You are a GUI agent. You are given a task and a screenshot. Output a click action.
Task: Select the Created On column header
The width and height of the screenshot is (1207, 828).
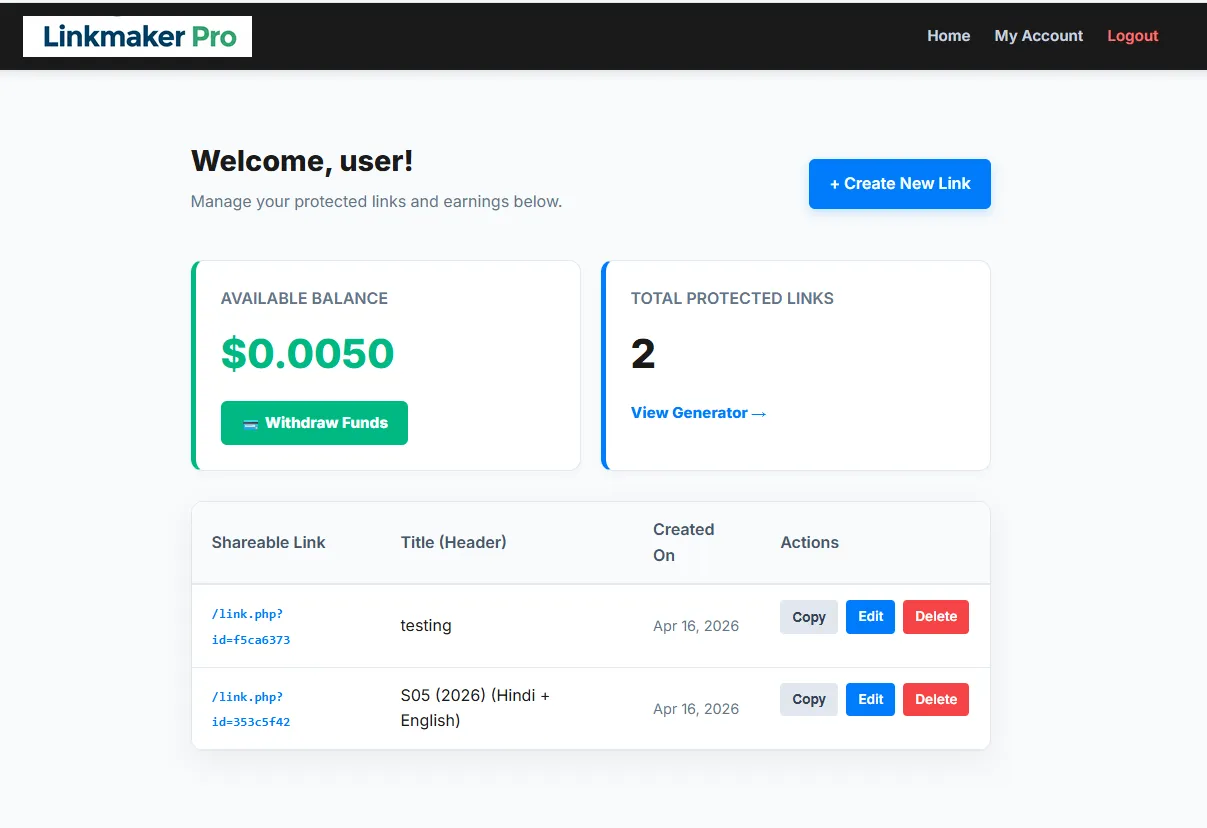point(683,543)
